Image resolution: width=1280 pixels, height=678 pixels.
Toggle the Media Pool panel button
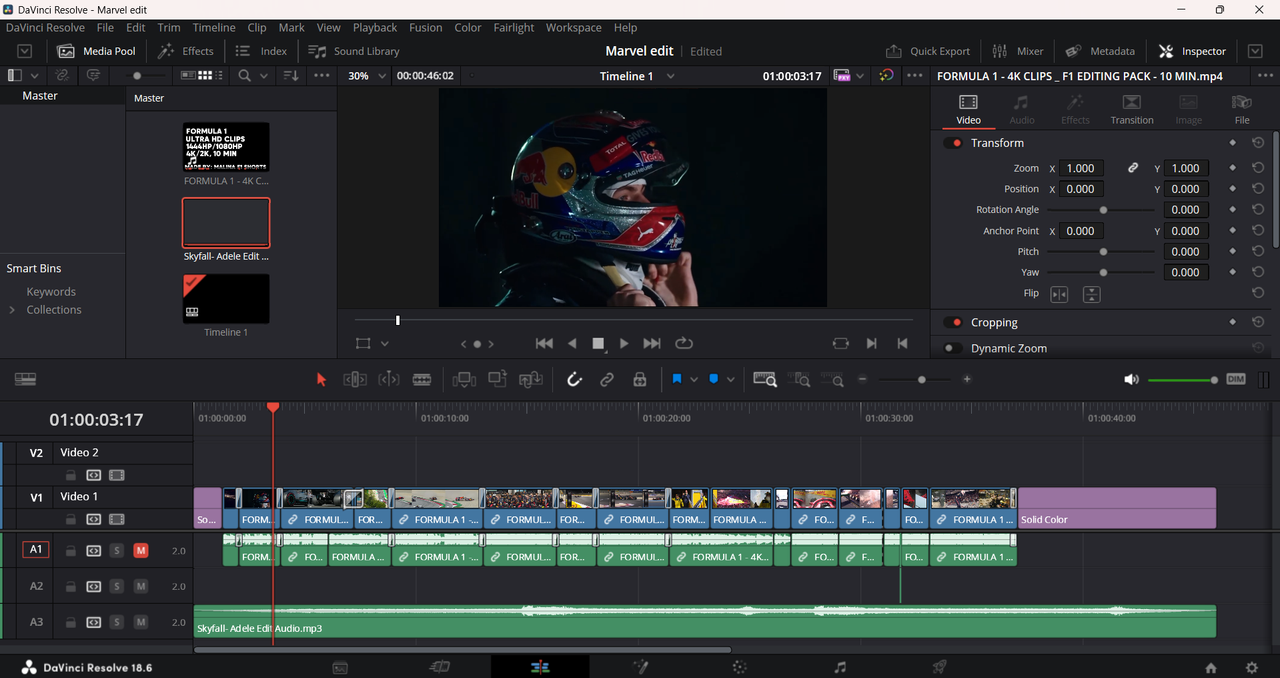96,51
